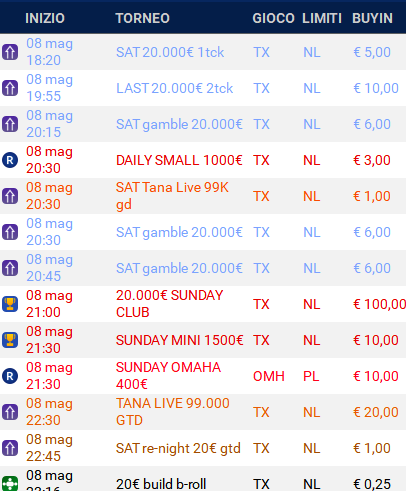The height and width of the screenshot is (491, 406).
Task: Click the rebuy R icon for DAILY SMALL 1000€
Action: point(10,160)
